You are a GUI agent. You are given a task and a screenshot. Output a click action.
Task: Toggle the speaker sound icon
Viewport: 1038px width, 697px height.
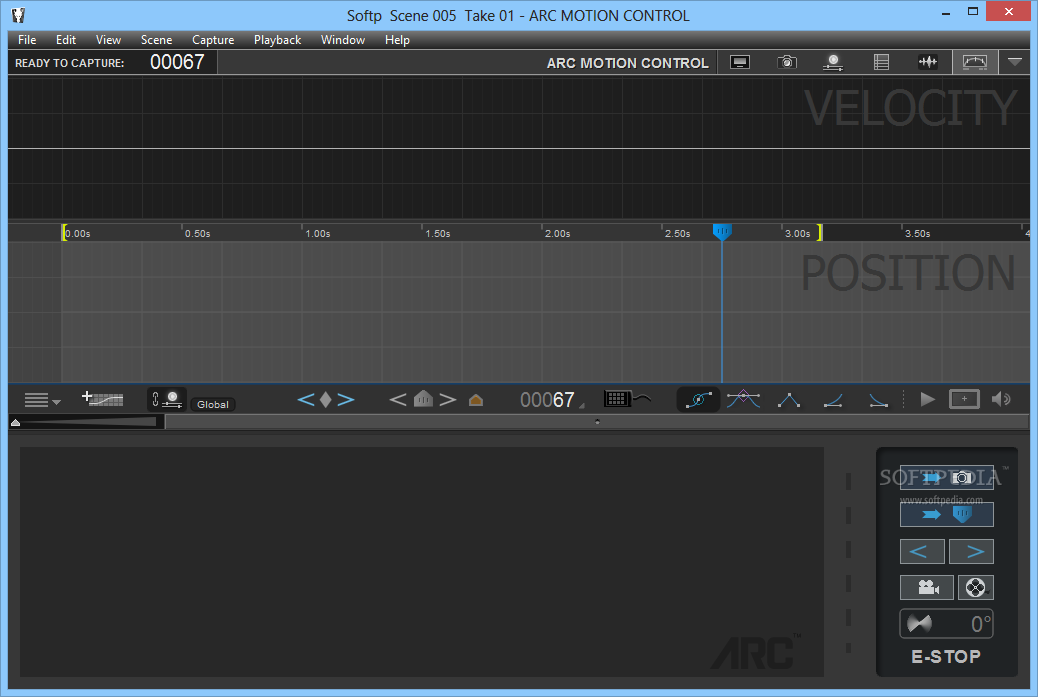click(1001, 399)
